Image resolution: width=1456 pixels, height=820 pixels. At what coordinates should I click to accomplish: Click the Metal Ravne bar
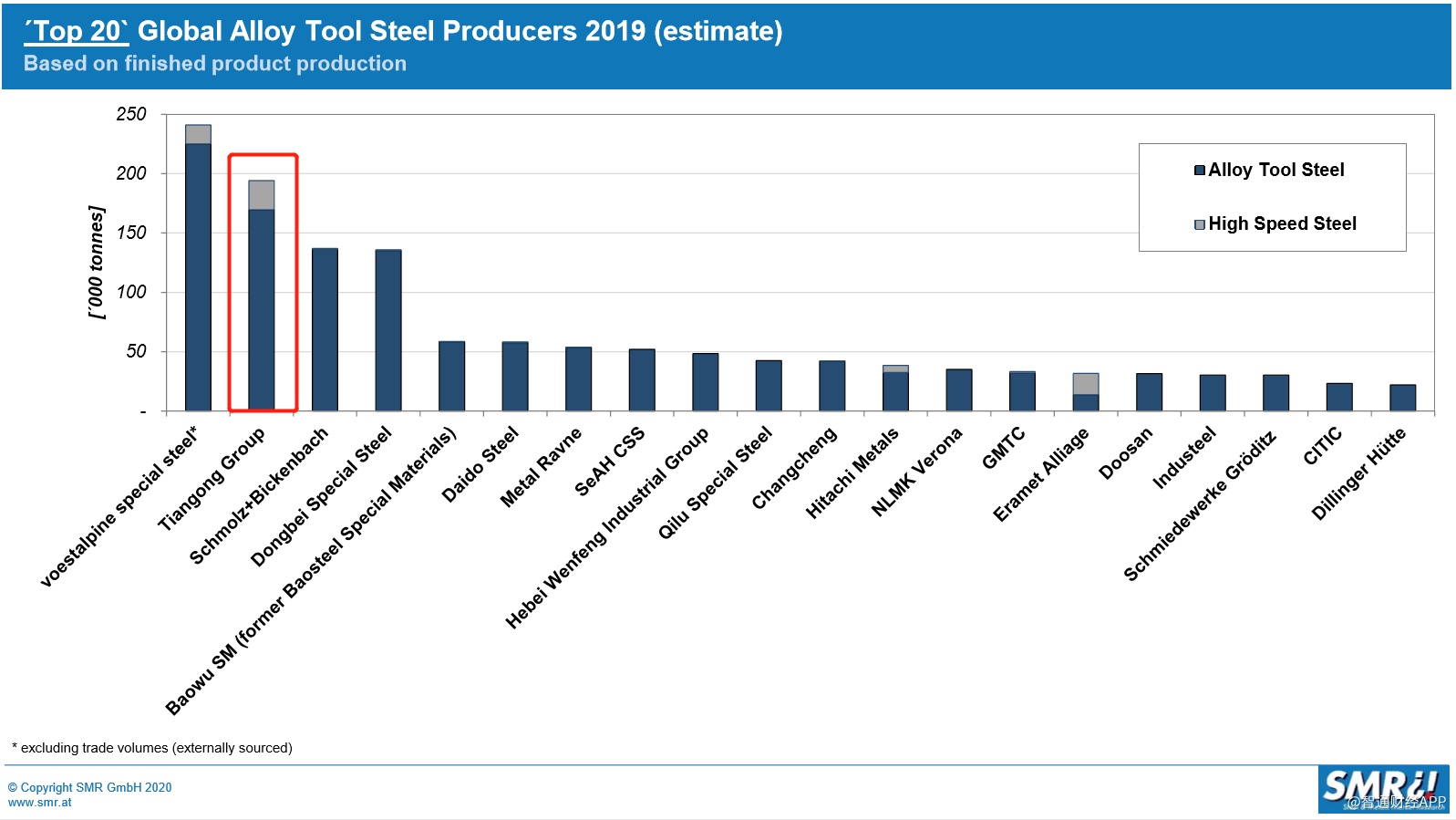(578, 379)
